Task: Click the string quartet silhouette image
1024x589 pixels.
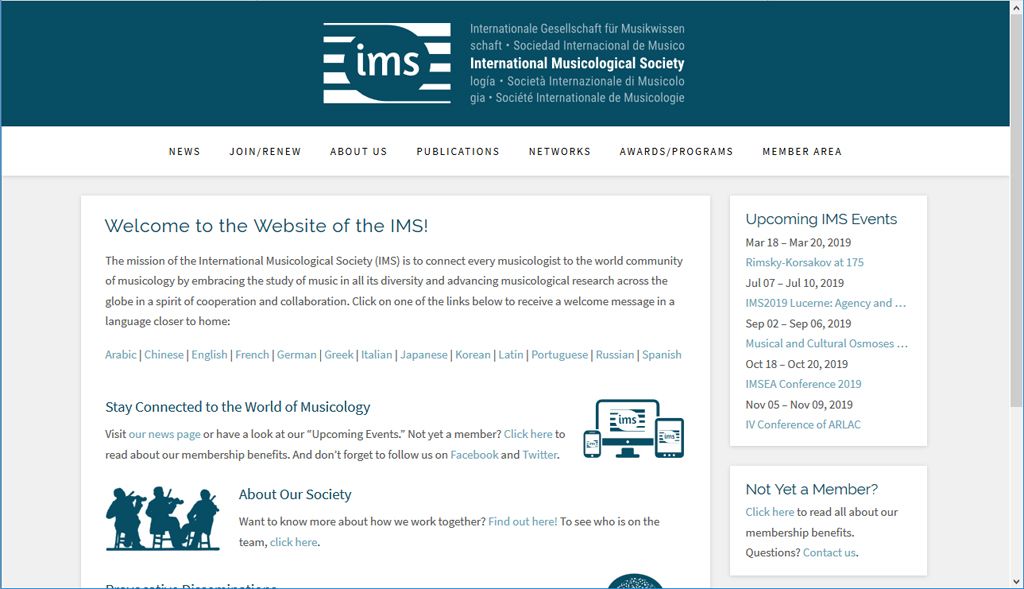Action: point(162,518)
